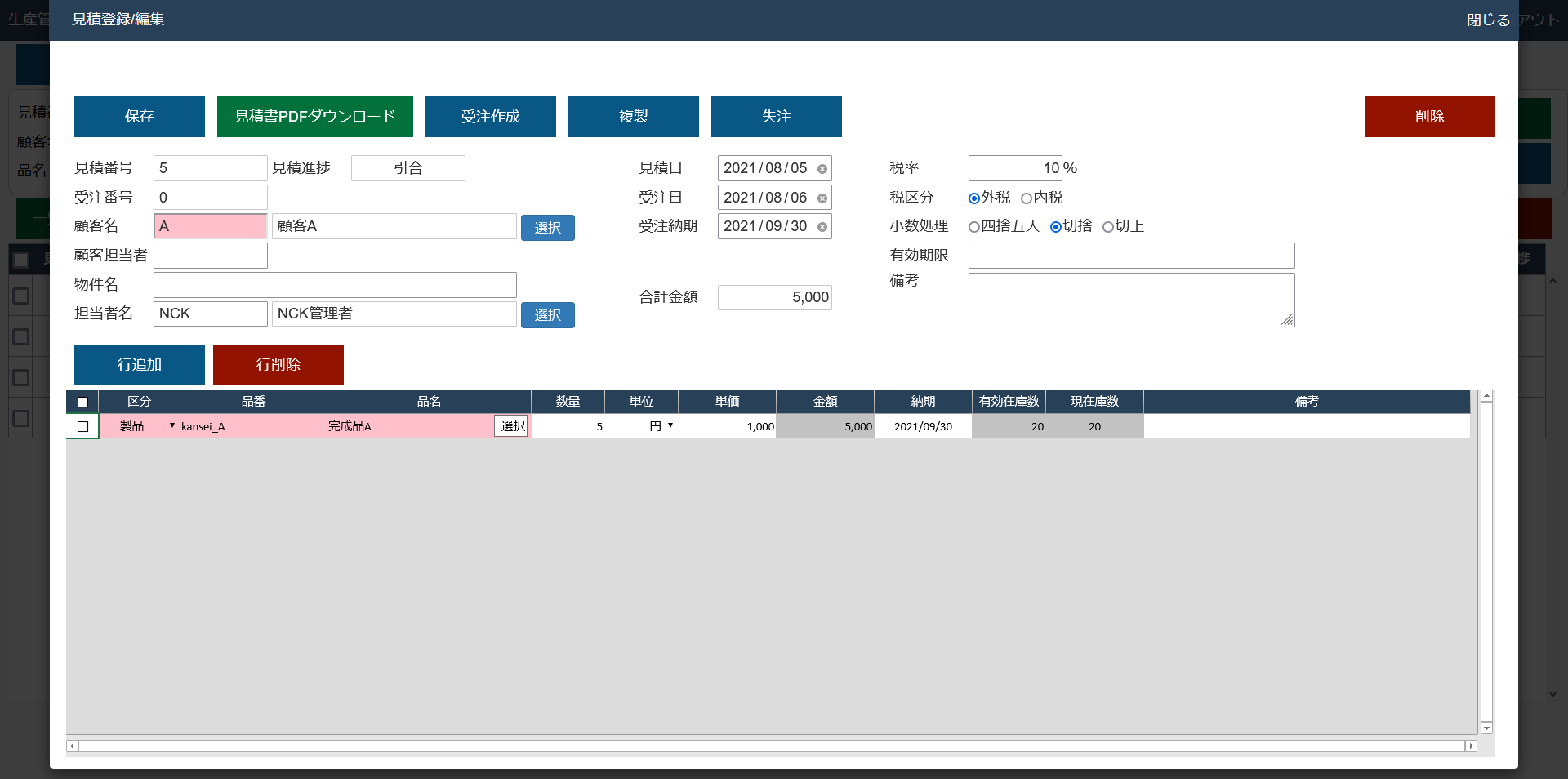1568x779 pixels.
Task: Select the 内税 tax radio option
Action: tap(1027, 198)
